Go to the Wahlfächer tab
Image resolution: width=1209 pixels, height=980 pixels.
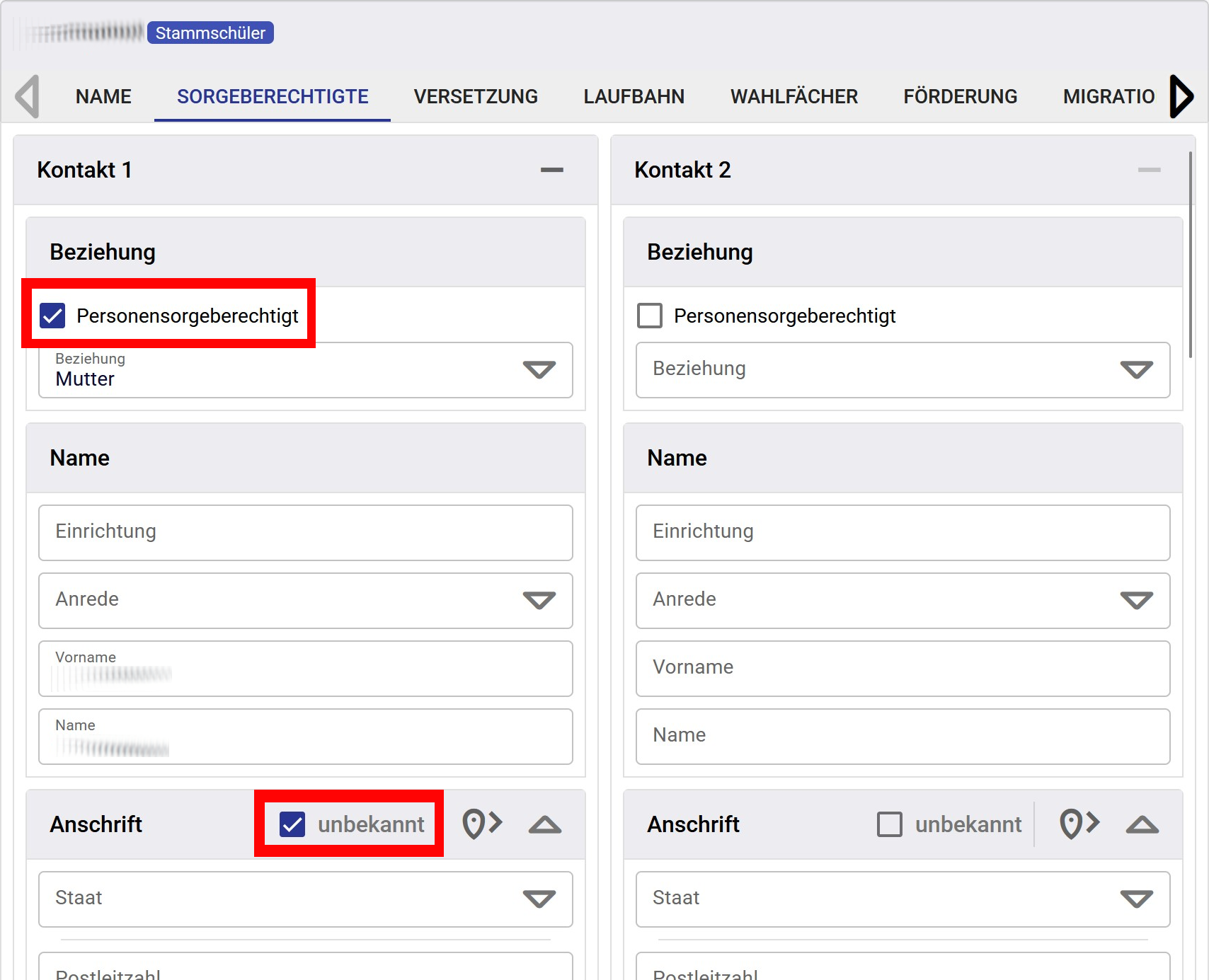tap(793, 96)
